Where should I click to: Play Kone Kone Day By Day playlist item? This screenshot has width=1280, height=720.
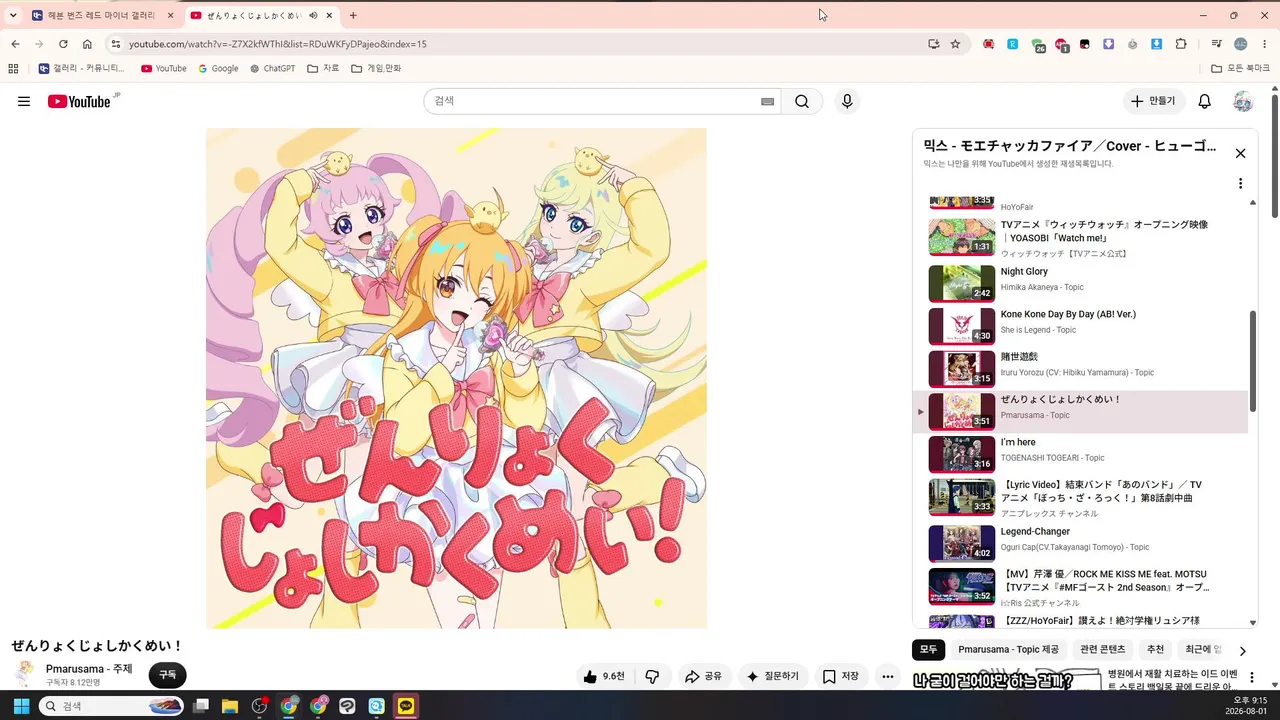point(1082,326)
